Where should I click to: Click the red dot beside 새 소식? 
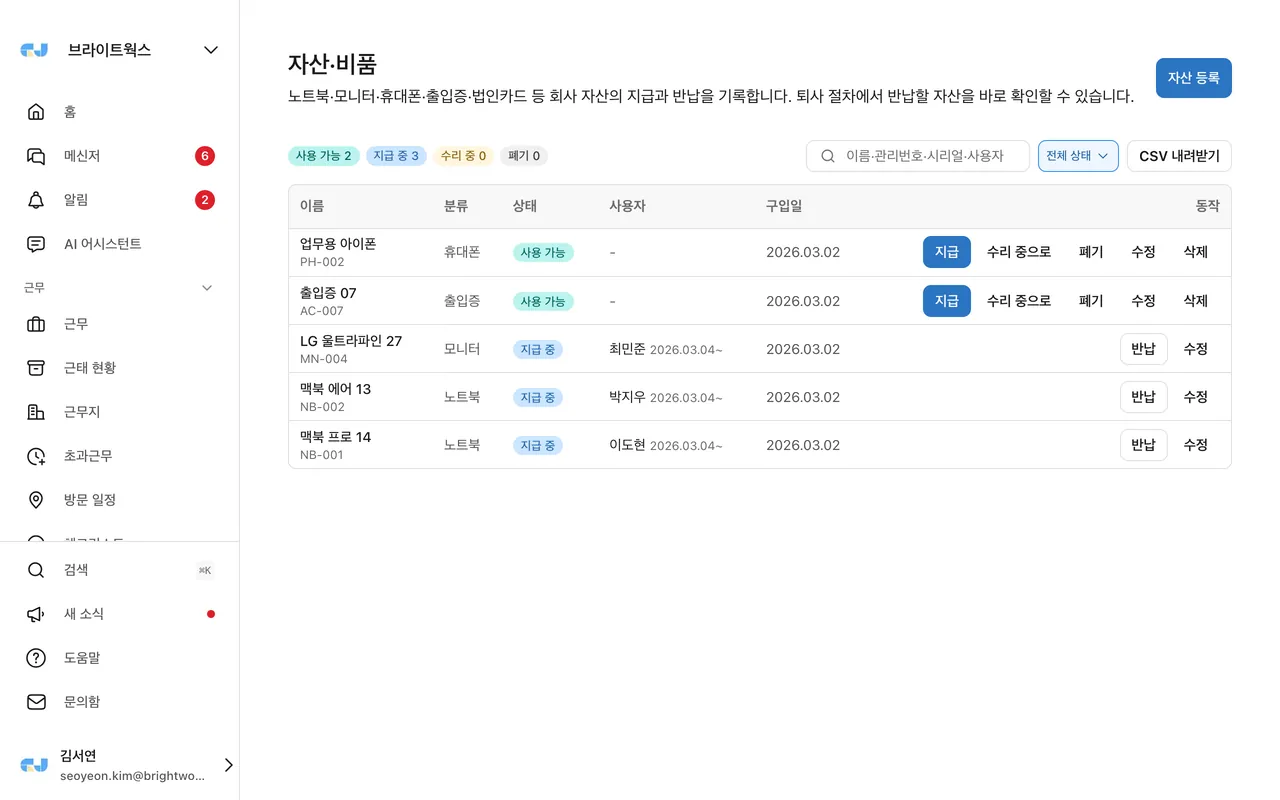coord(211,614)
